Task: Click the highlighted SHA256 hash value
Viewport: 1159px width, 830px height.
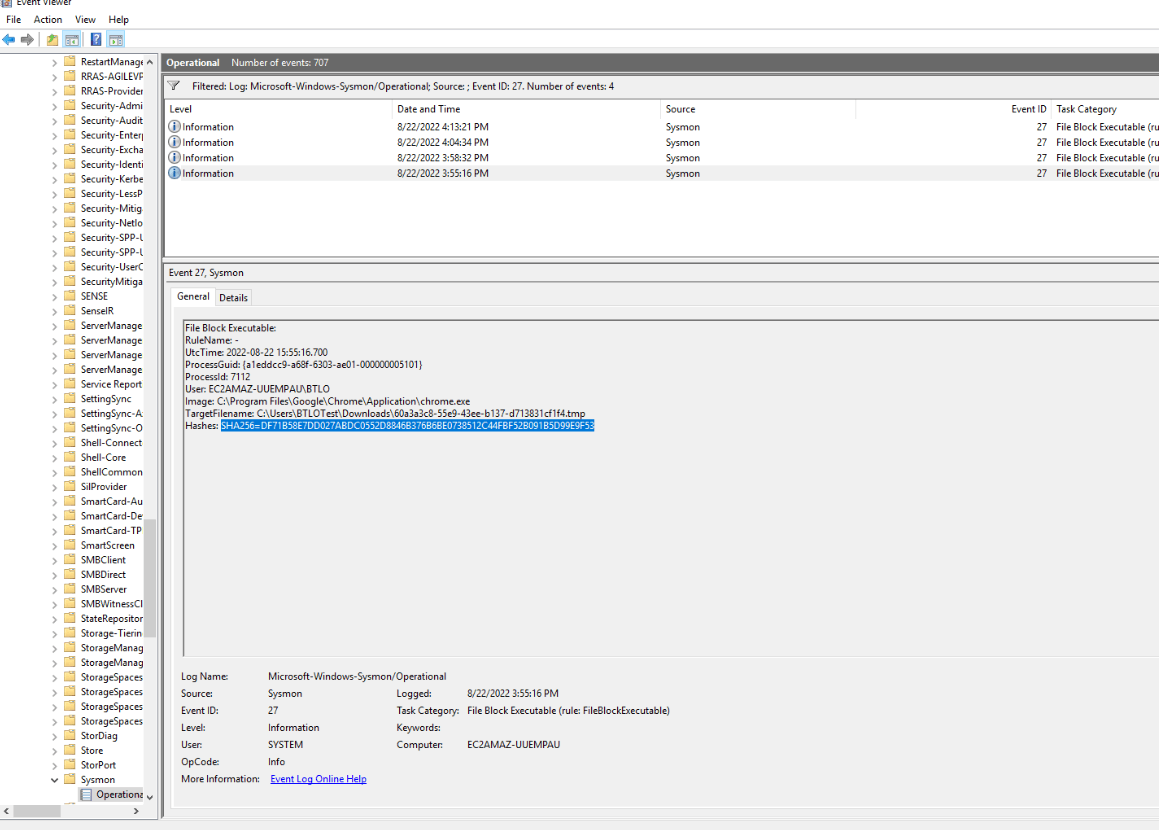Action: point(407,426)
